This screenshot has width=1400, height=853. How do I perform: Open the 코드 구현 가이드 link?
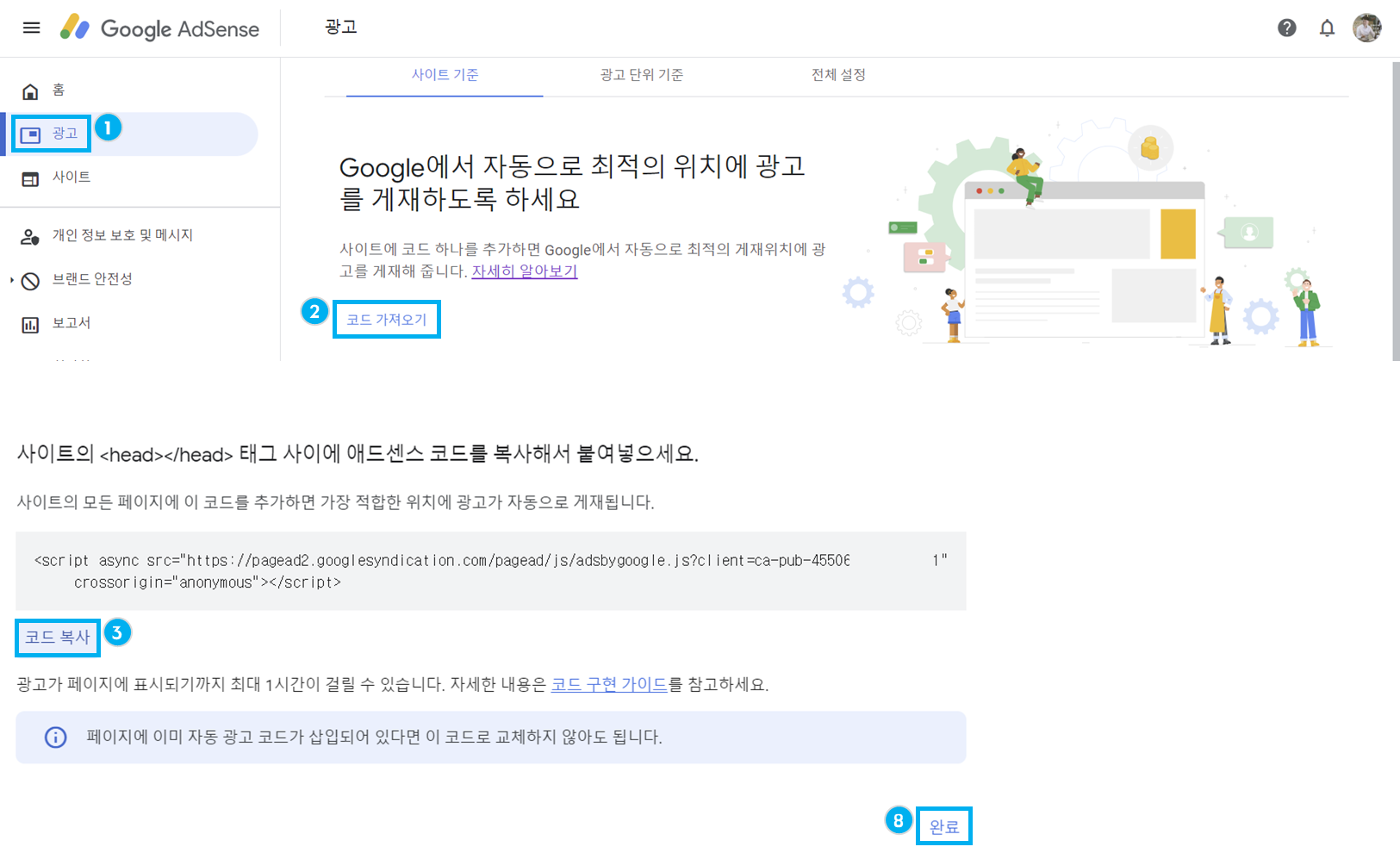click(609, 685)
